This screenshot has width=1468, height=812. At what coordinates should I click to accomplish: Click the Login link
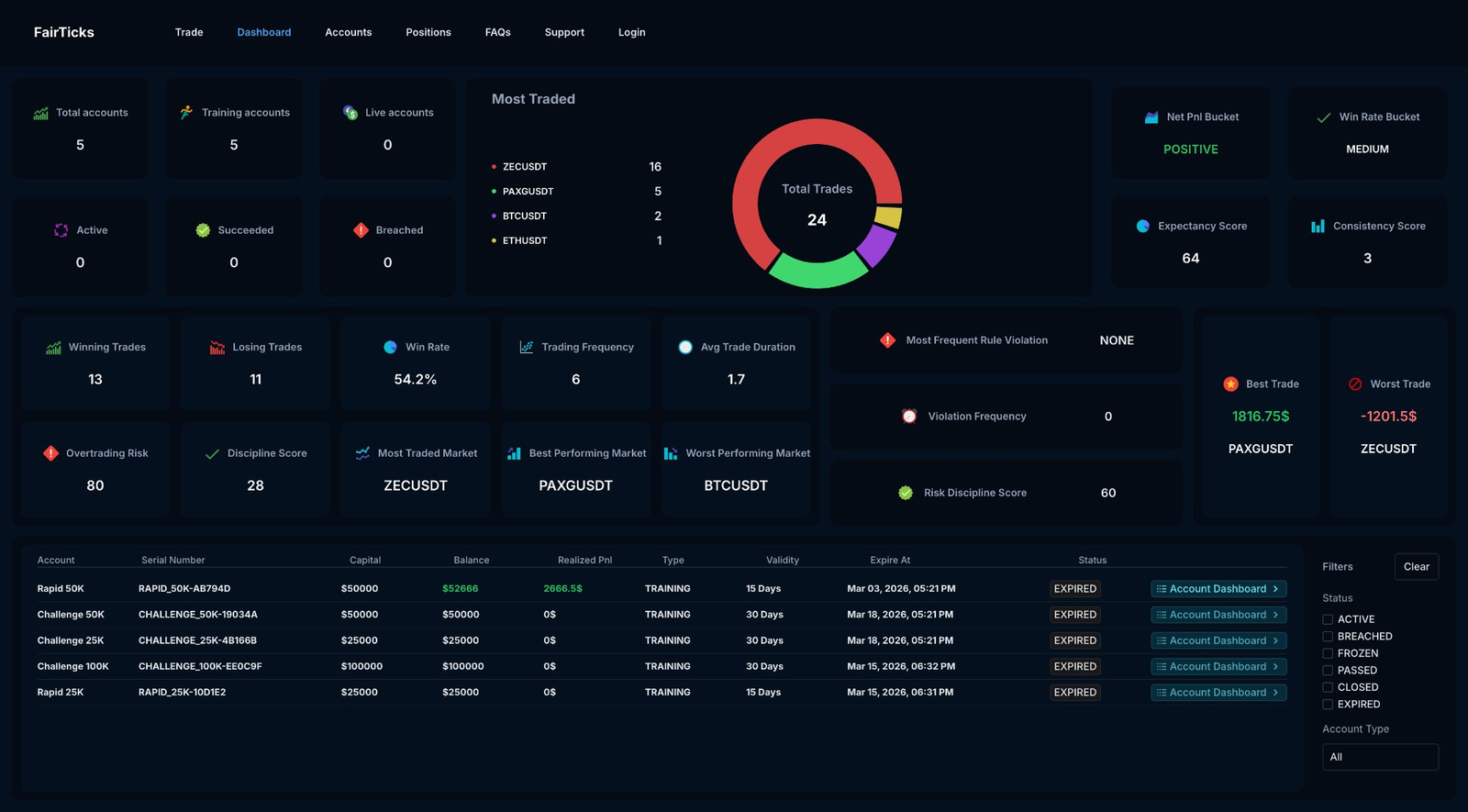click(x=631, y=32)
